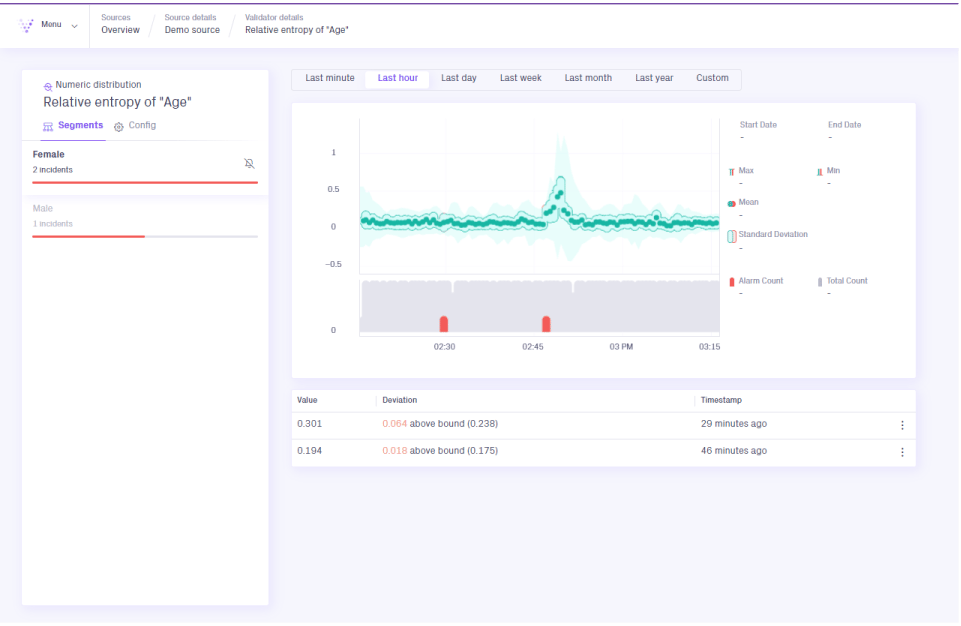Click the Start Date label
The image size is (961, 626).
[x=758, y=124]
